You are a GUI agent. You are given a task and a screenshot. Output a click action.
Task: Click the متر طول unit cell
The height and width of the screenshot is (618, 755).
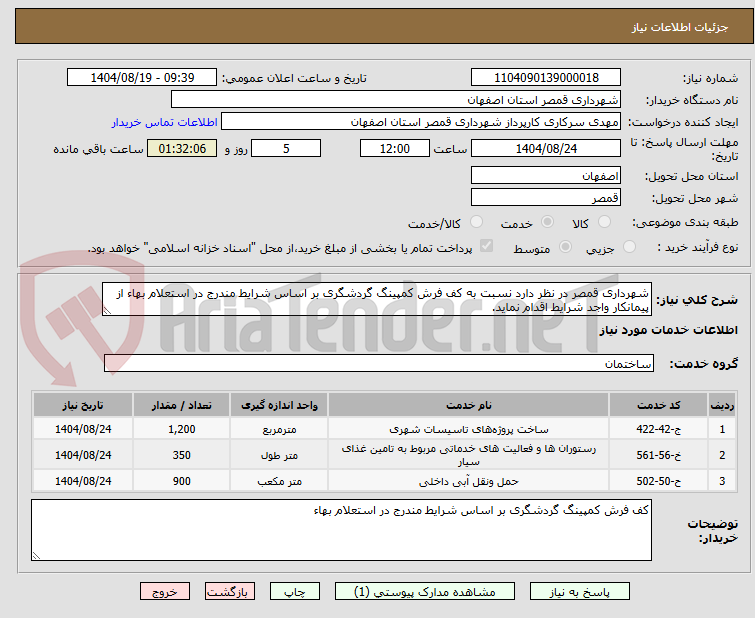coord(279,455)
